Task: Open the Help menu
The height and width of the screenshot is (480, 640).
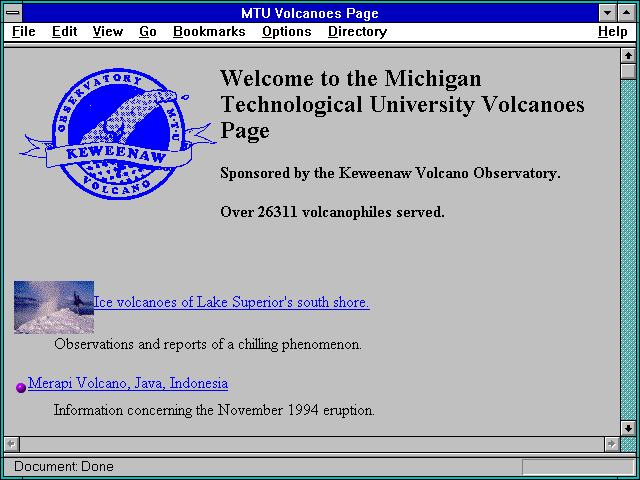Action: 613,32
